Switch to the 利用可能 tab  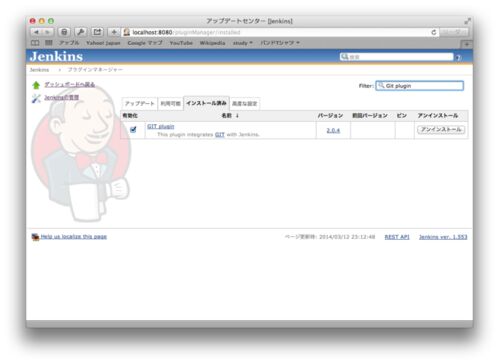click(x=170, y=103)
